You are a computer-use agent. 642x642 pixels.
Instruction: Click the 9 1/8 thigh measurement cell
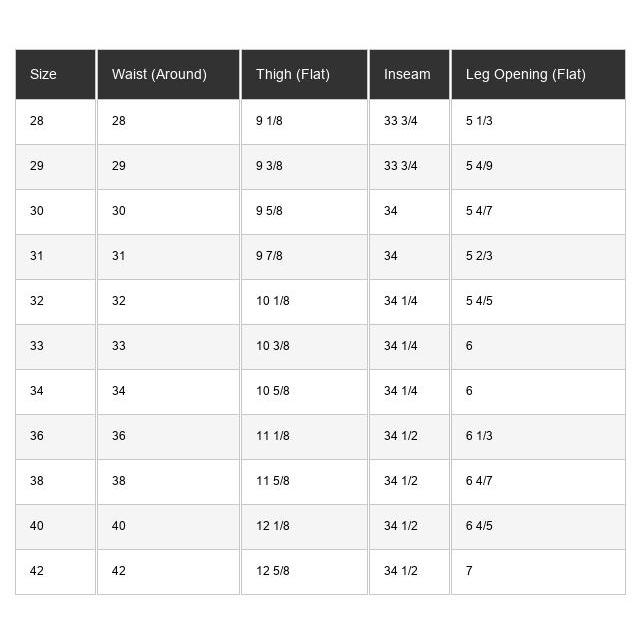point(269,121)
